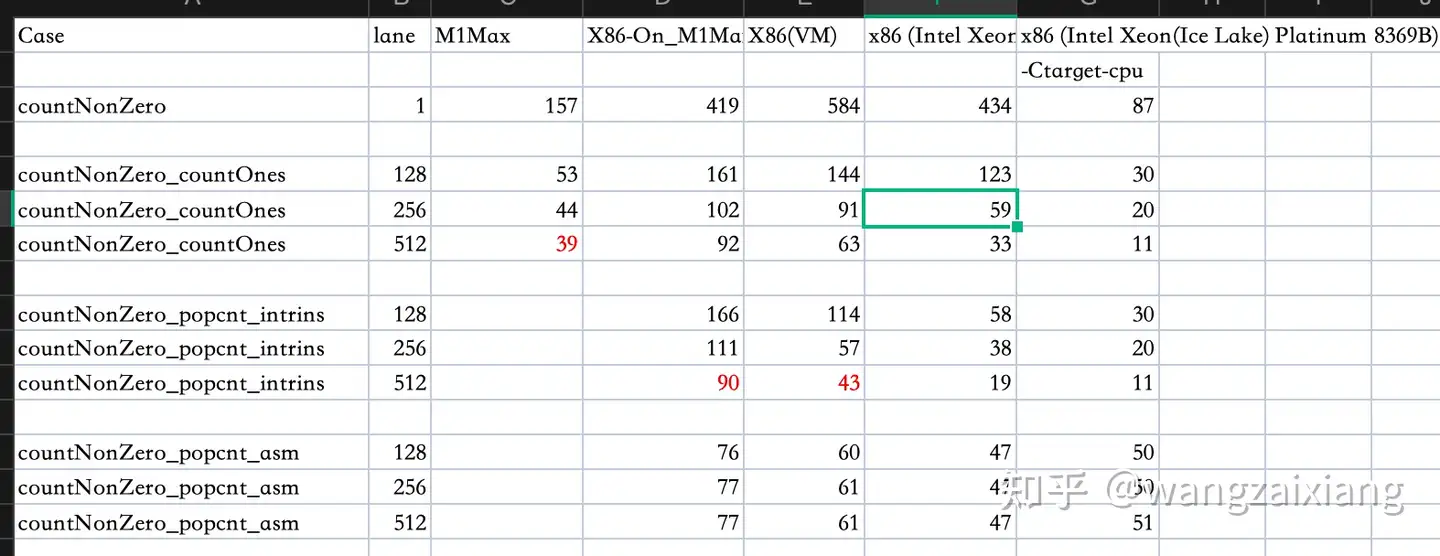This screenshot has width=1440, height=556.
Task: Select the cell containing 434
Action: [940, 105]
